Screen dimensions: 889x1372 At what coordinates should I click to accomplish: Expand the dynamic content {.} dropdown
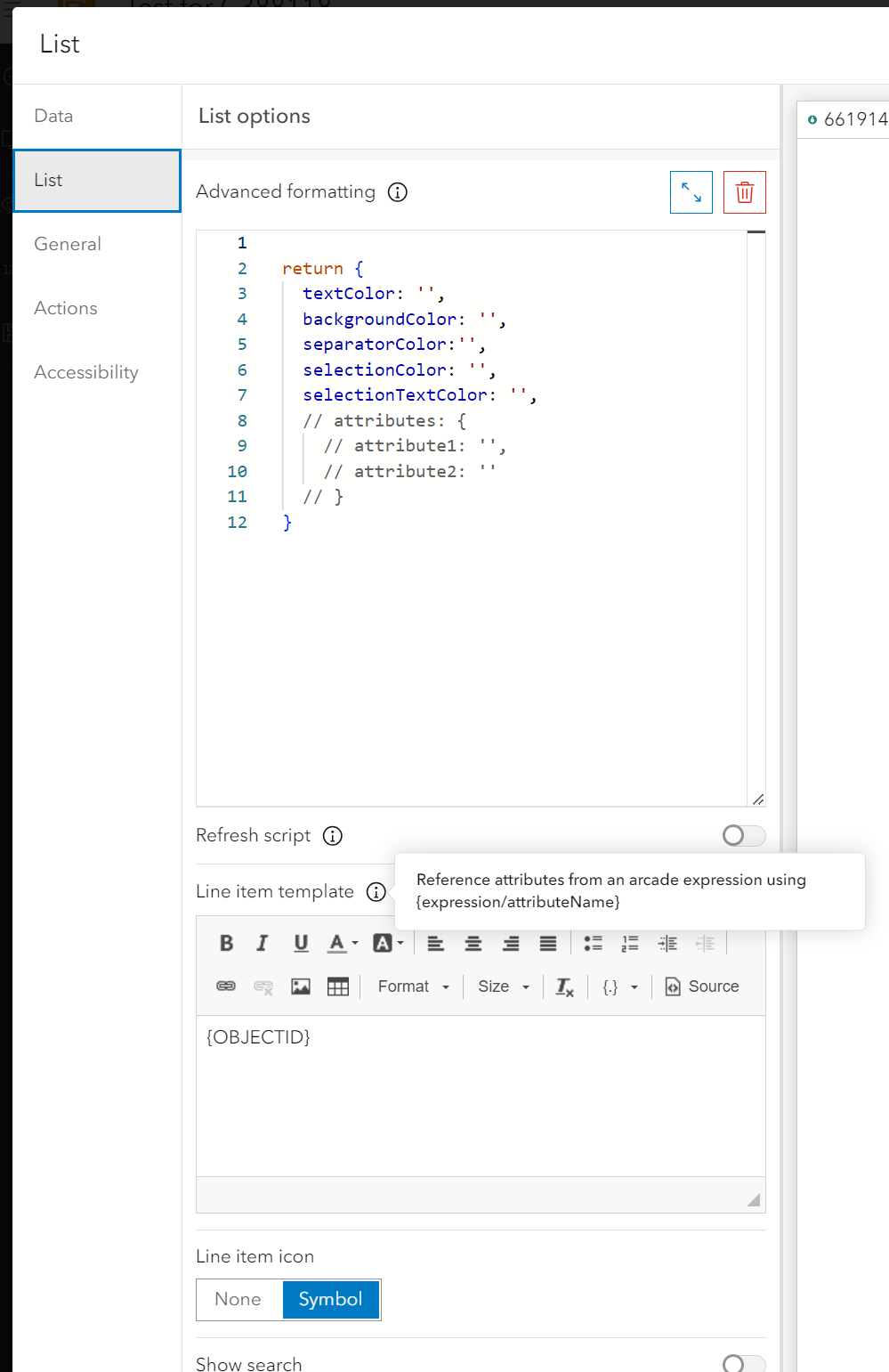619,986
